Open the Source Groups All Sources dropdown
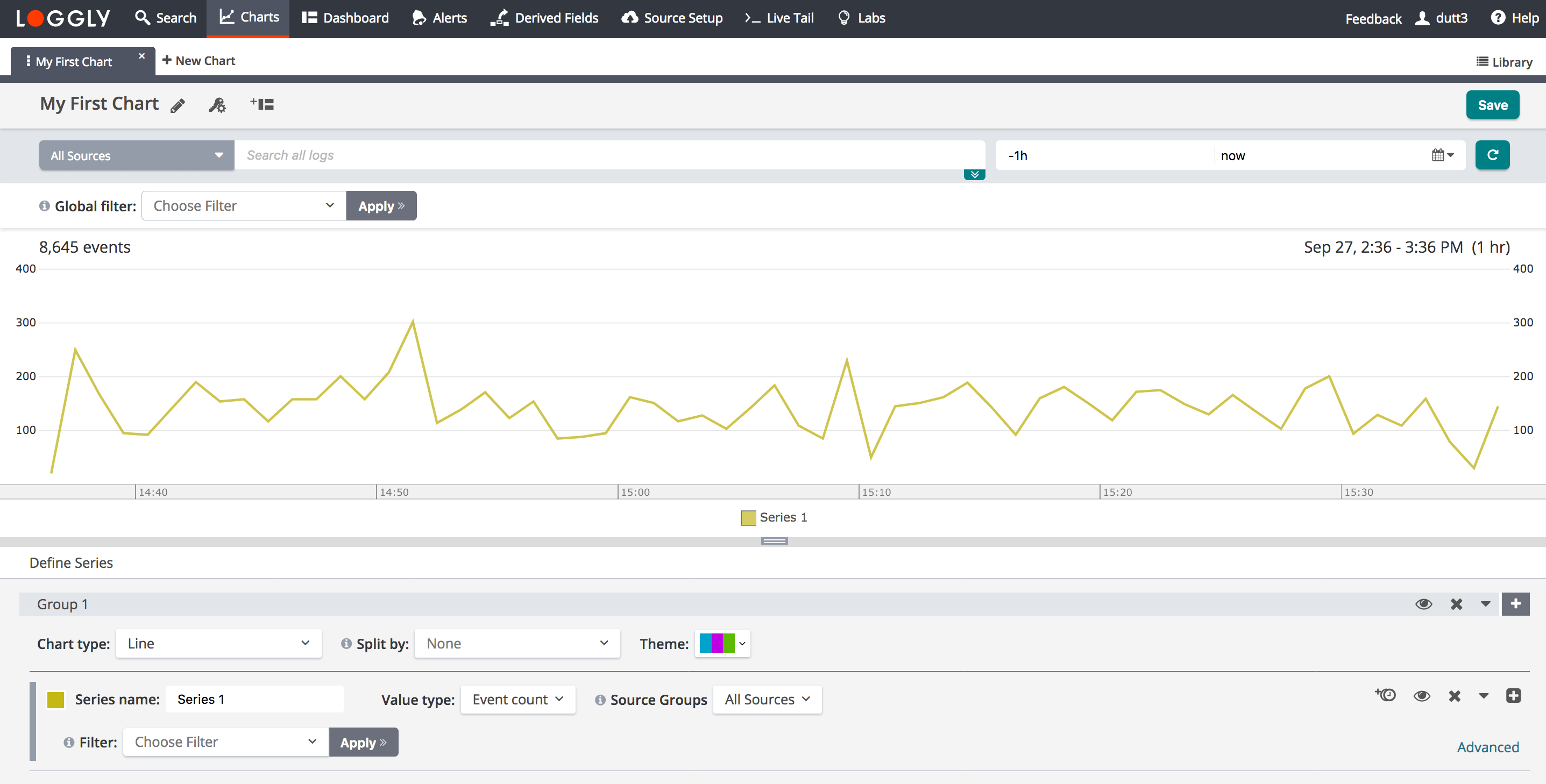Image resolution: width=1546 pixels, height=784 pixels. 767,700
